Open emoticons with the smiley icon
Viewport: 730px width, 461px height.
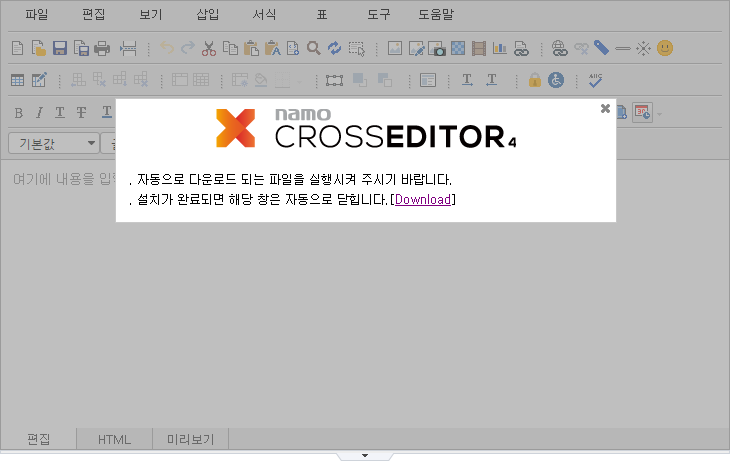coord(665,48)
